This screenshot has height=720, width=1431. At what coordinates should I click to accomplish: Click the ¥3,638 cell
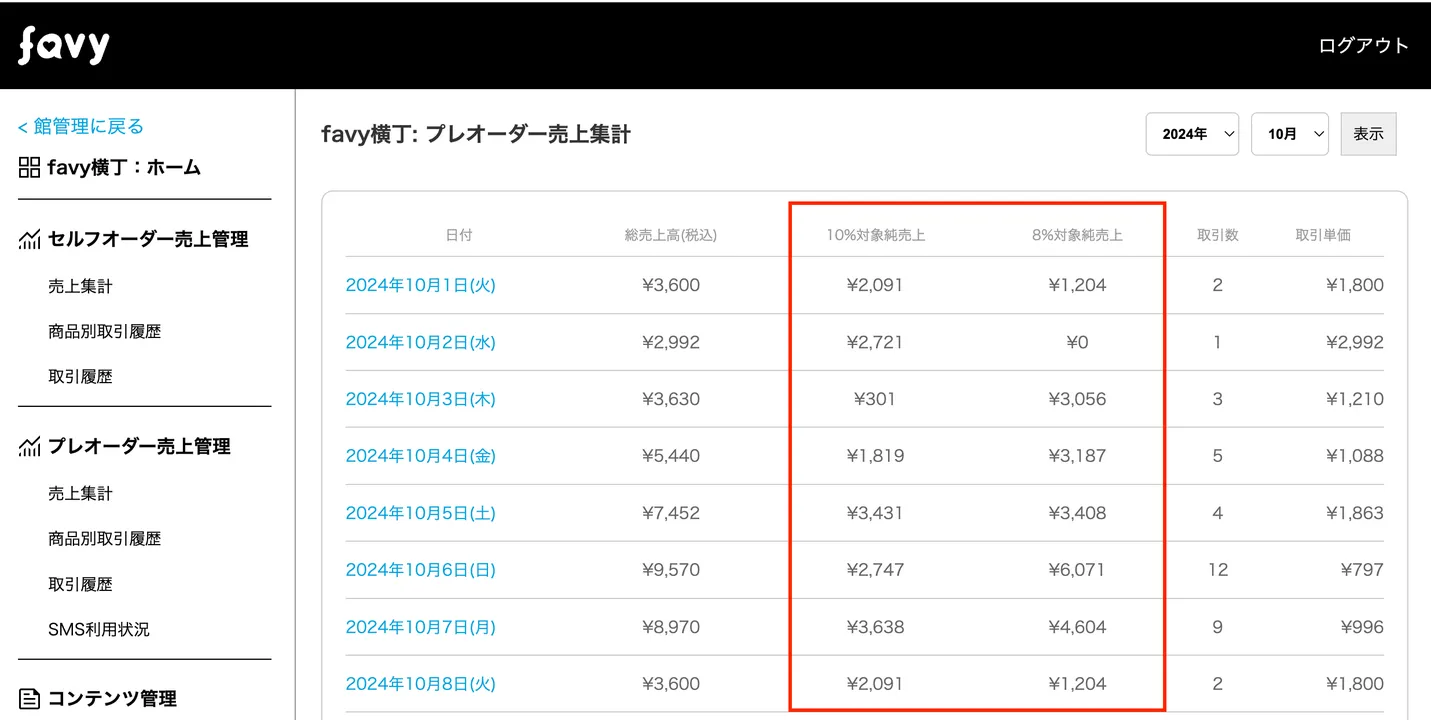pos(875,627)
